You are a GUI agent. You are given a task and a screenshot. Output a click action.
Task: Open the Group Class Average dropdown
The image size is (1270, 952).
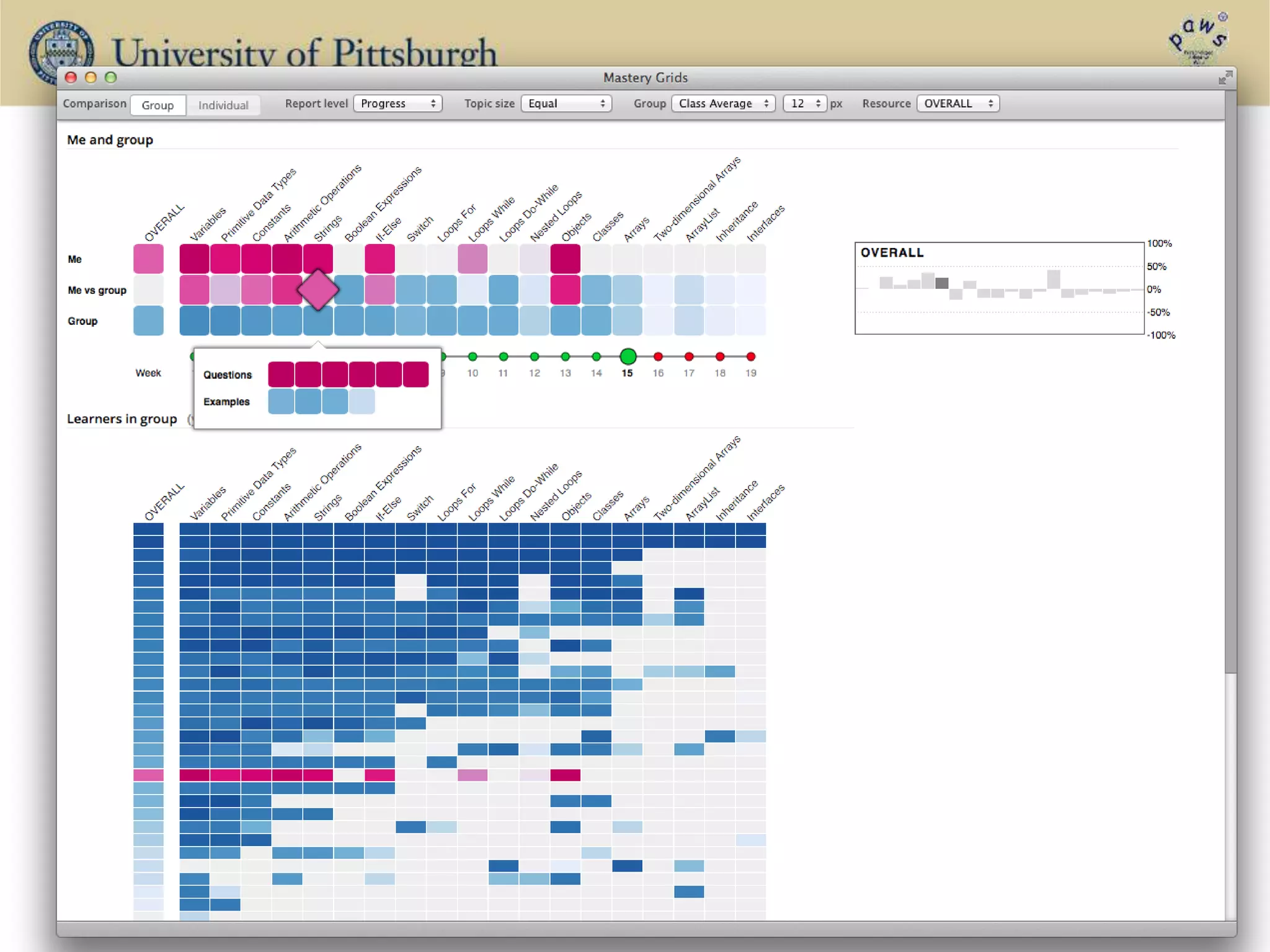pyautogui.click(x=723, y=104)
